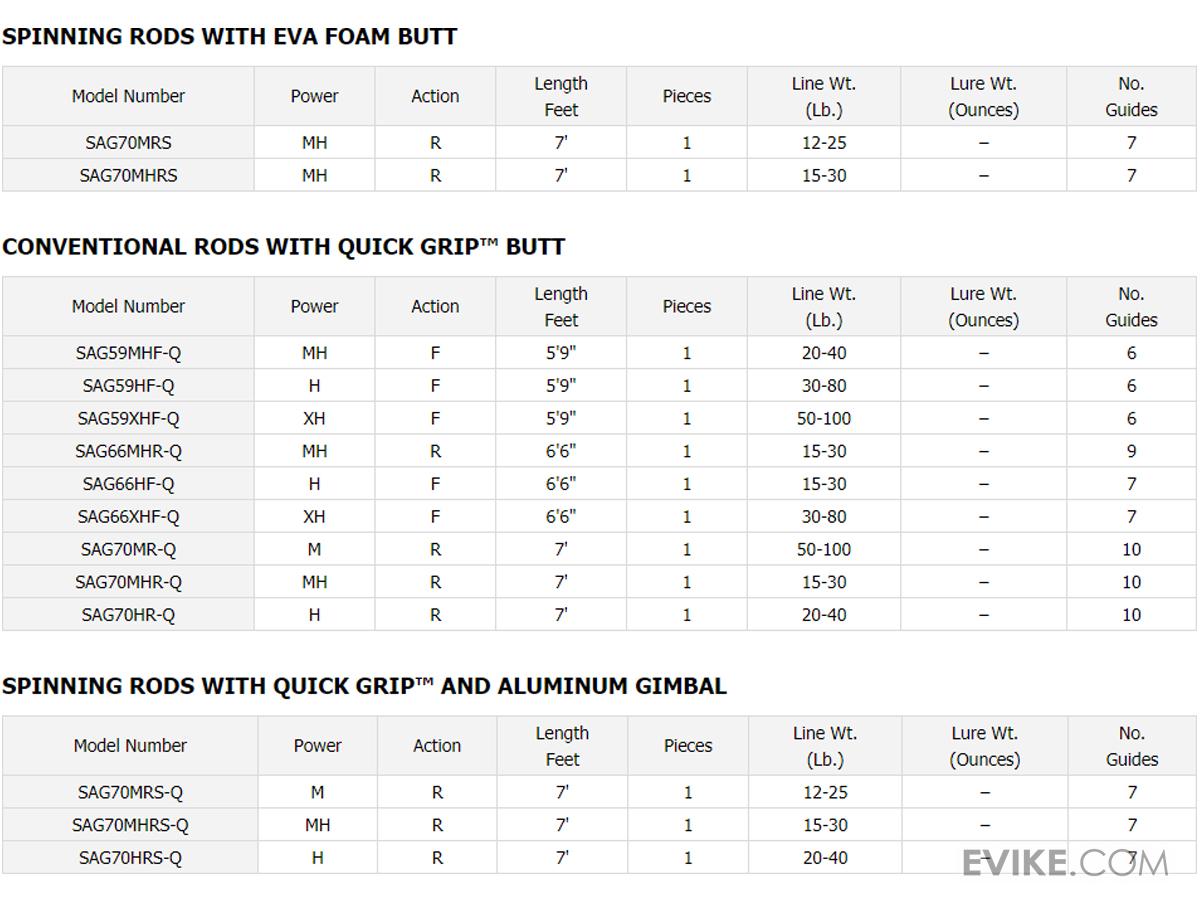1200x900 pixels.
Task: Select the SAG70HRS-Q model entry
Action: [x=130, y=858]
